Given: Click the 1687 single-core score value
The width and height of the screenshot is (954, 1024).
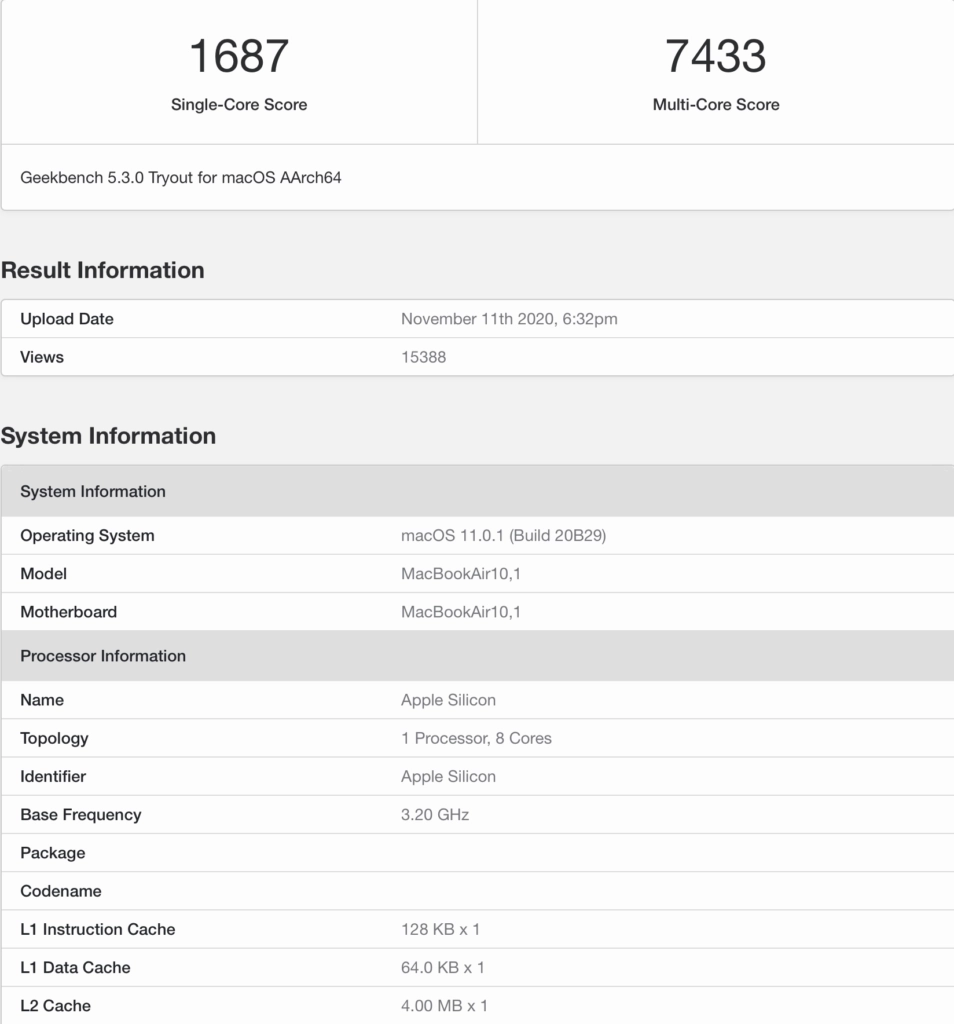Looking at the screenshot, I should pos(239,56).
